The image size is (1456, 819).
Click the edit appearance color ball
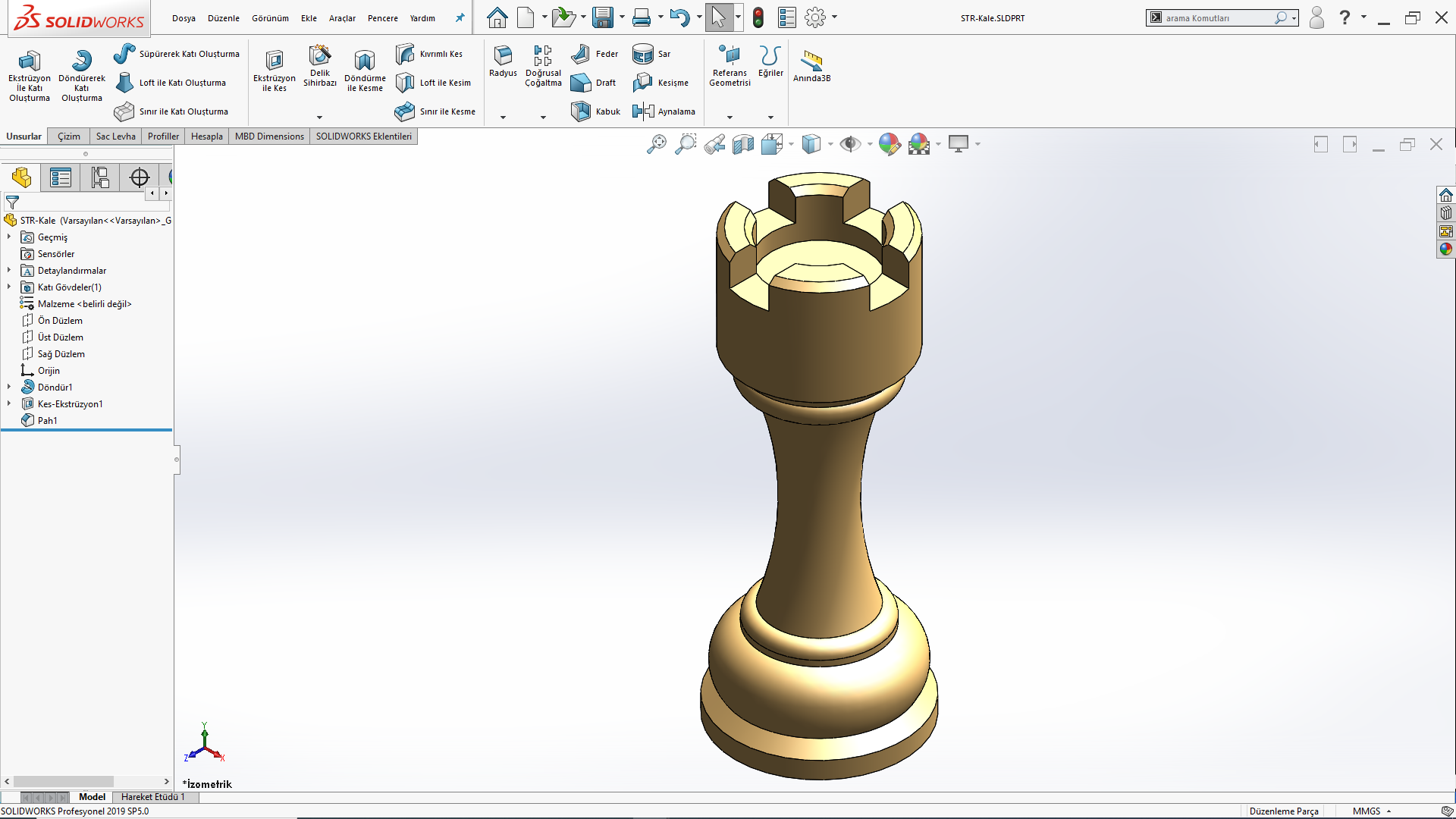889,144
